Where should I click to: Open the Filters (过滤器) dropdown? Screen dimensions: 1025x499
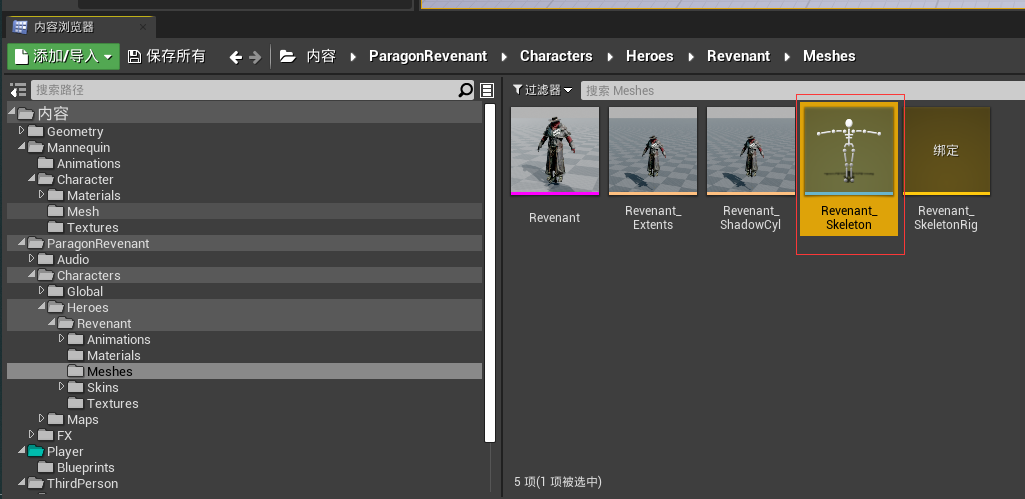[543, 90]
